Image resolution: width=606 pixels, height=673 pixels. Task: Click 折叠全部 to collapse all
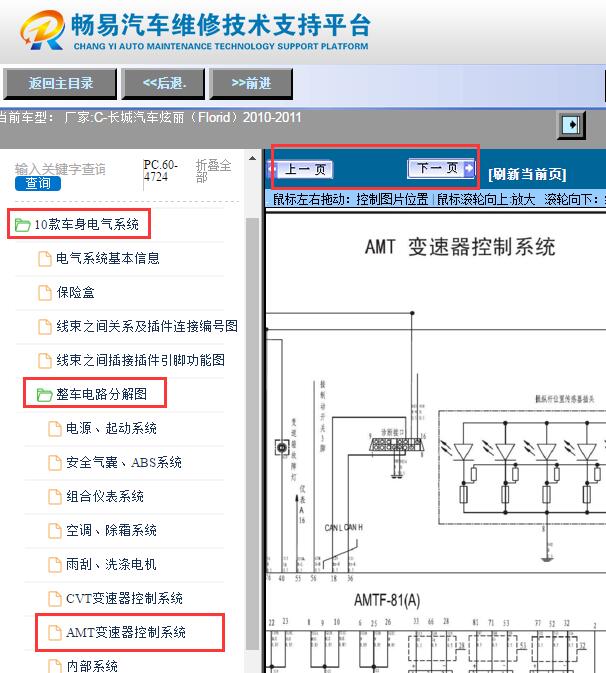(x=214, y=171)
